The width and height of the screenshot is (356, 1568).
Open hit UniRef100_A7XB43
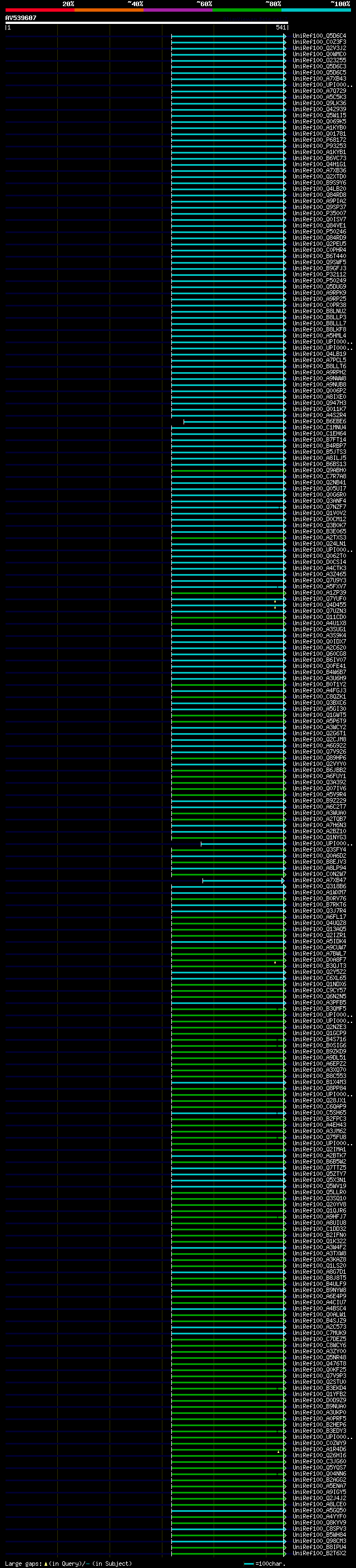coord(319,78)
